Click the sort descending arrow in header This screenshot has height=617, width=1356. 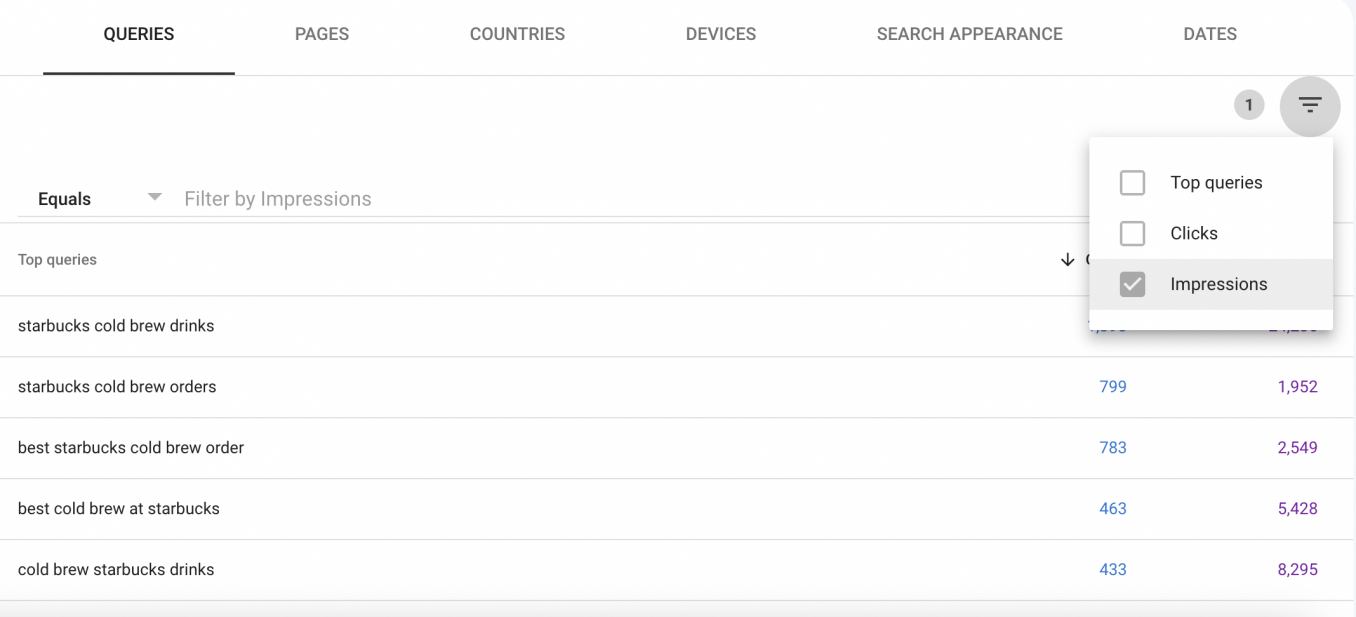pyautogui.click(x=1067, y=260)
